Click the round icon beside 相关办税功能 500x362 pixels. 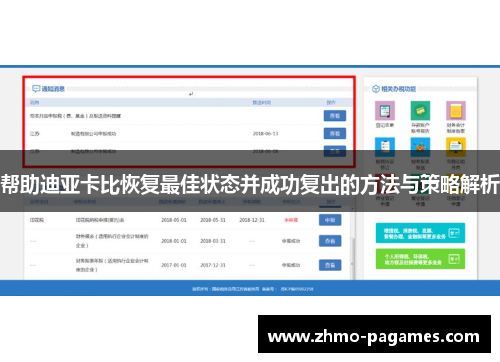376,89
